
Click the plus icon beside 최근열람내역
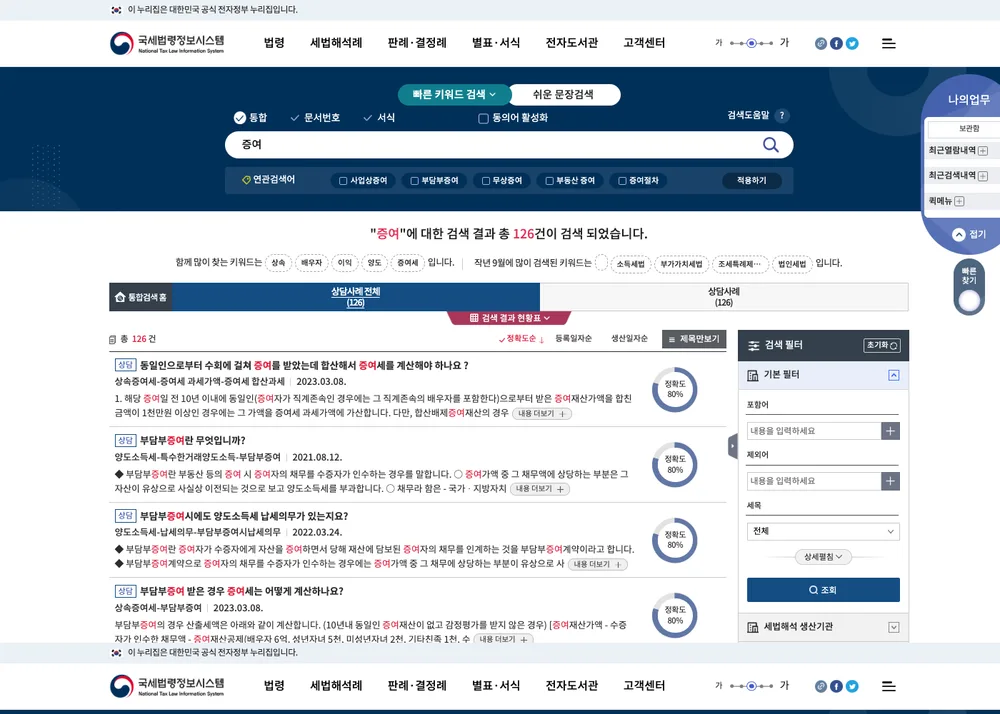pos(983,151)
